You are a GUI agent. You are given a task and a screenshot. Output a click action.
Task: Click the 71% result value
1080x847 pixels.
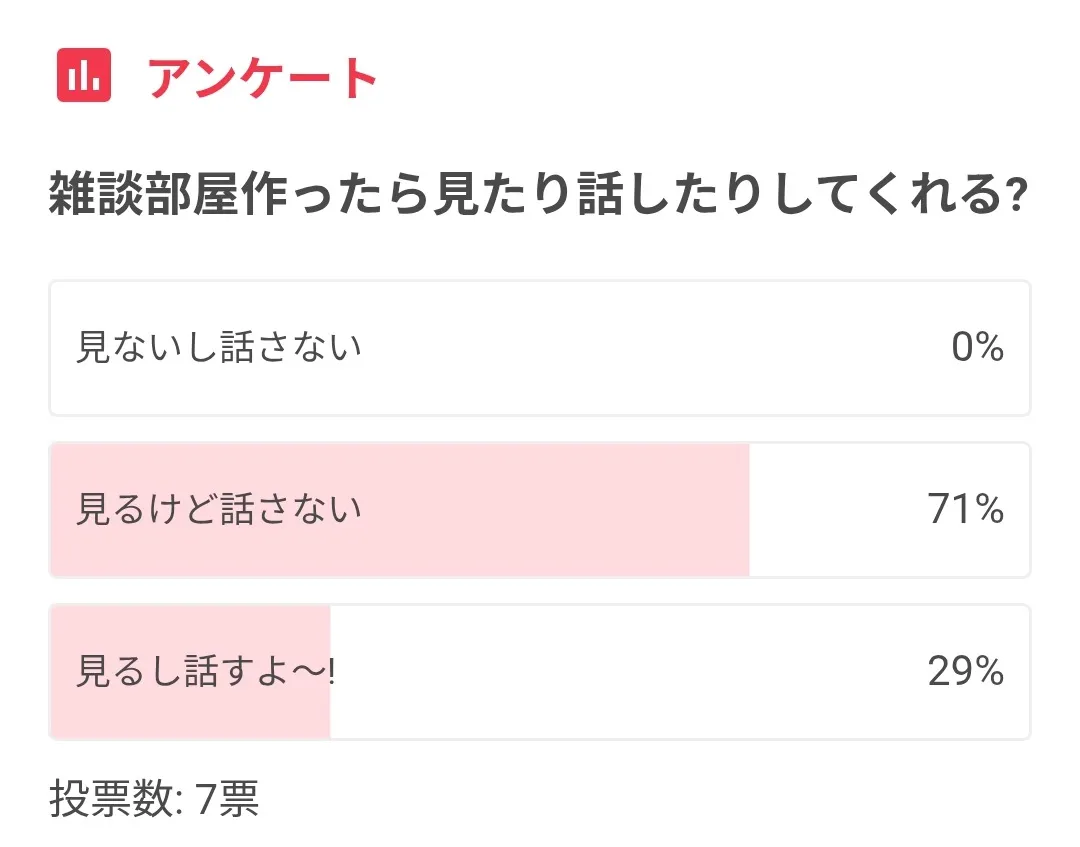965,510
